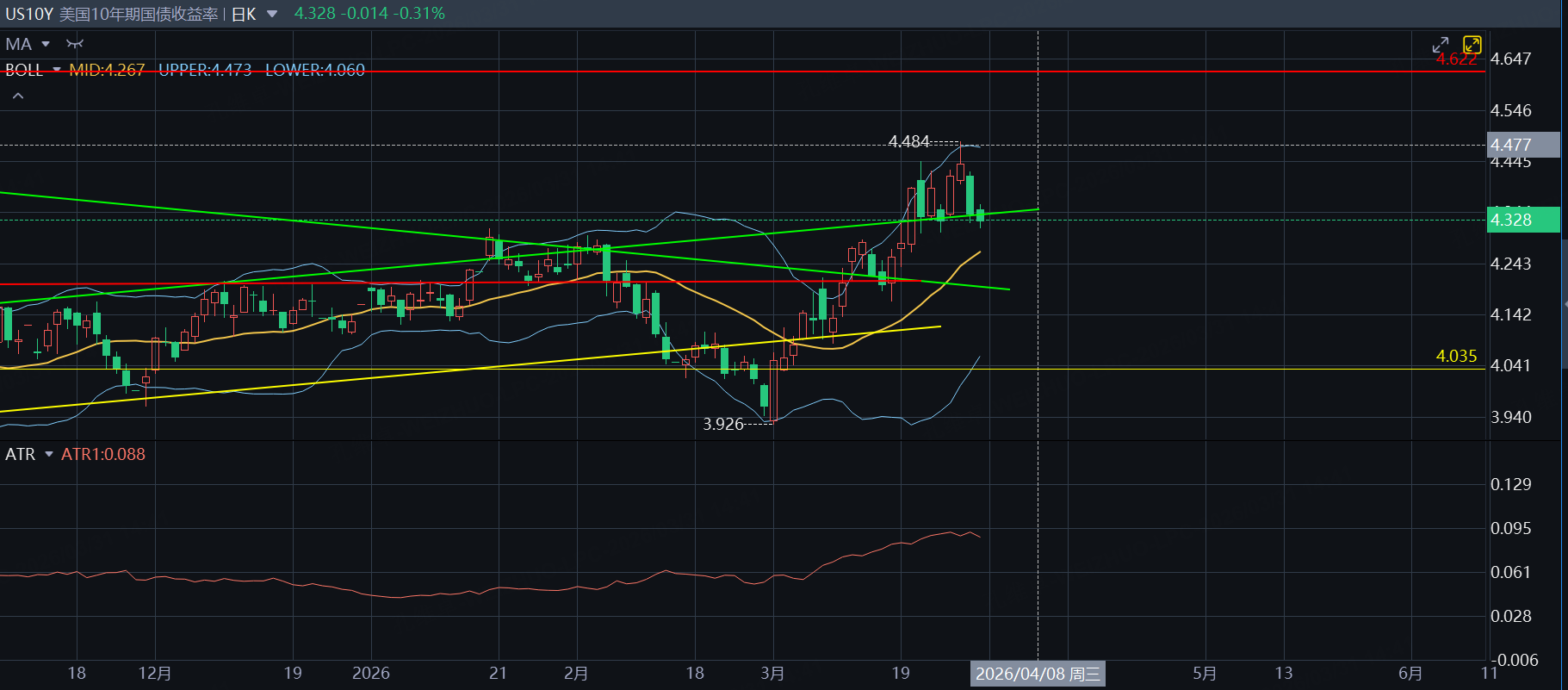The height and width of the screenshot is (690, 1568).
Task: Open the BOLL indicator dropdown arrow
Action: click(57, 70)
